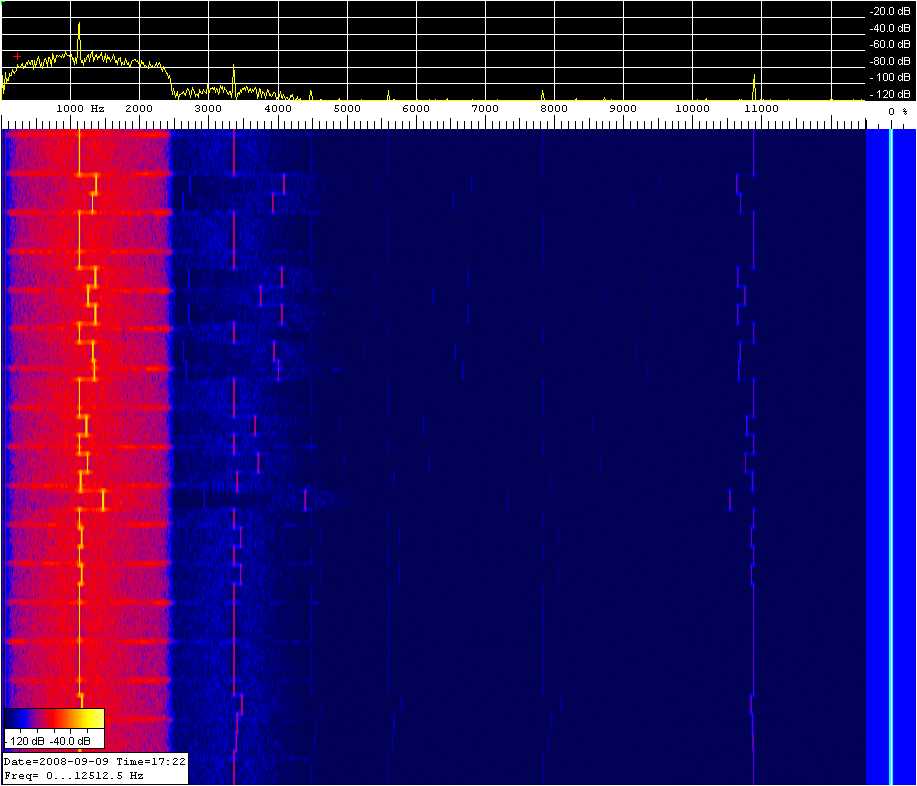Click the spectrum peak near 3400 Hz

(233, 80)
